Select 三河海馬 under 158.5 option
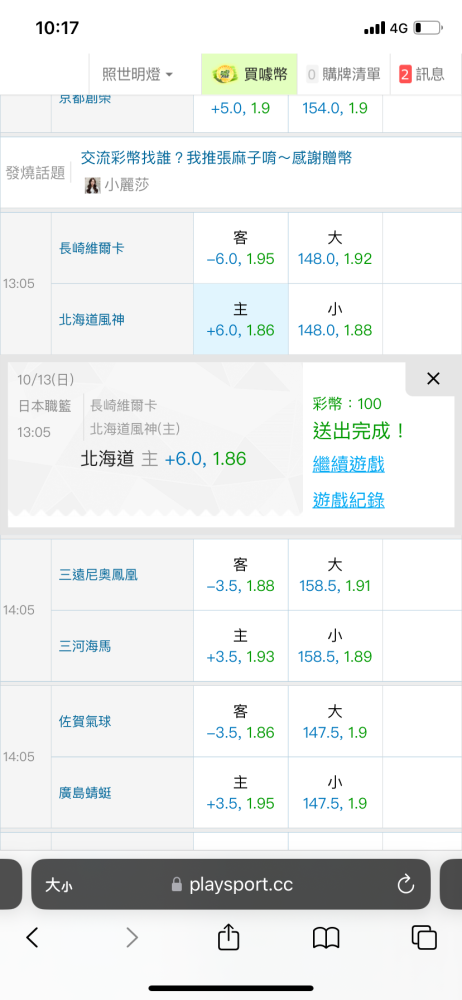The image size is (462, 1000). (335, 646)
